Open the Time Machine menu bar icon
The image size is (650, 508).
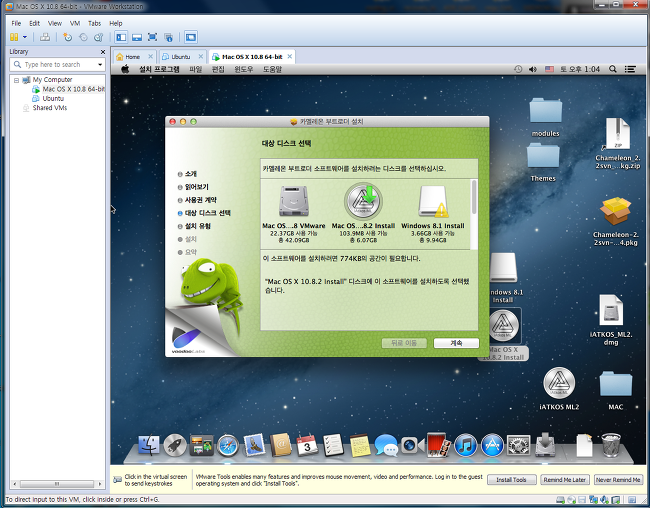518,69
